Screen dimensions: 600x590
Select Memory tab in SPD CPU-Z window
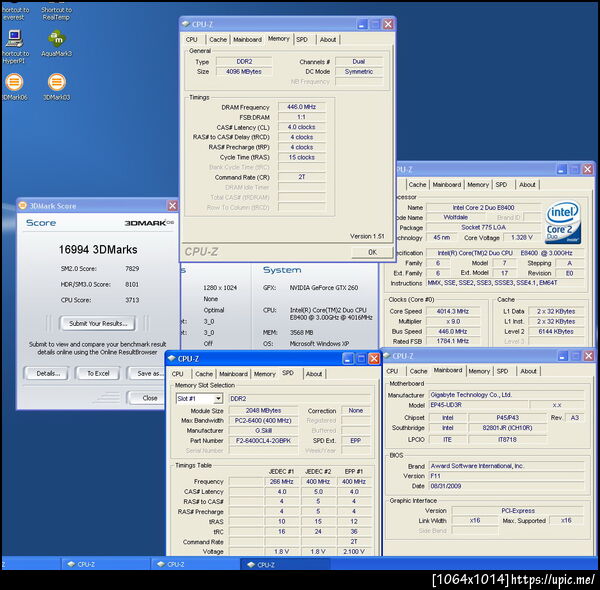point(264,374)
